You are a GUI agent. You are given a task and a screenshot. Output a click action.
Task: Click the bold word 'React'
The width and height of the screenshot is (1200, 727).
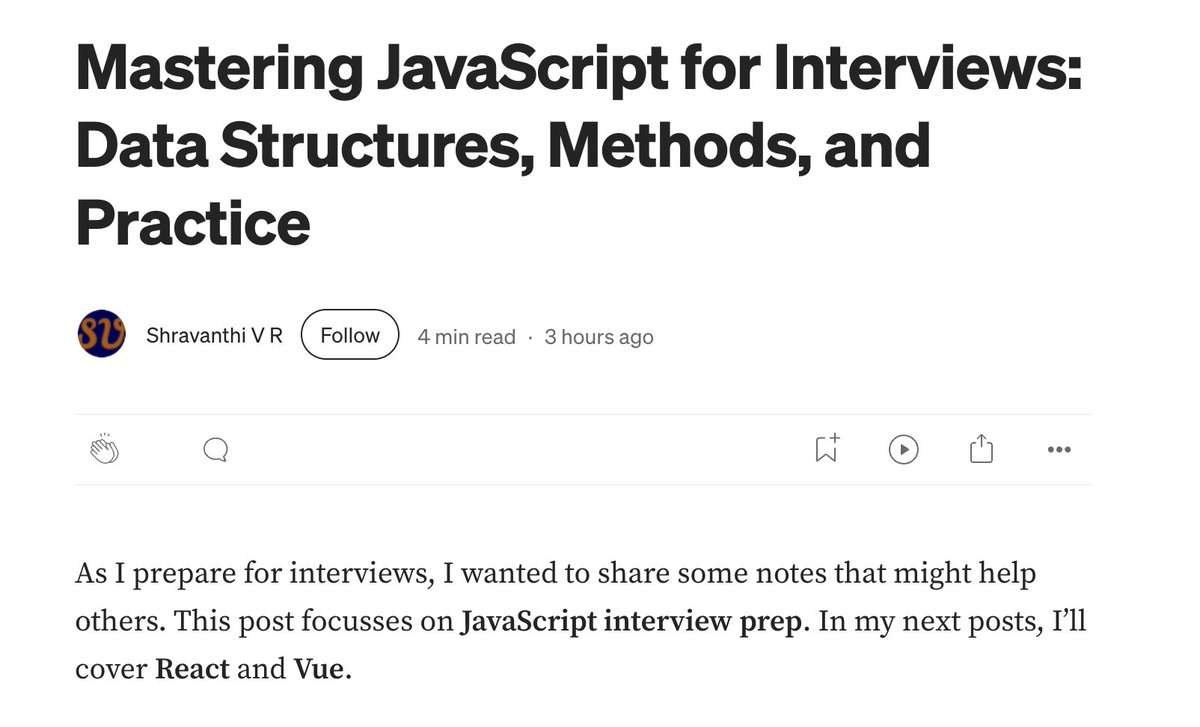[192, 668]
